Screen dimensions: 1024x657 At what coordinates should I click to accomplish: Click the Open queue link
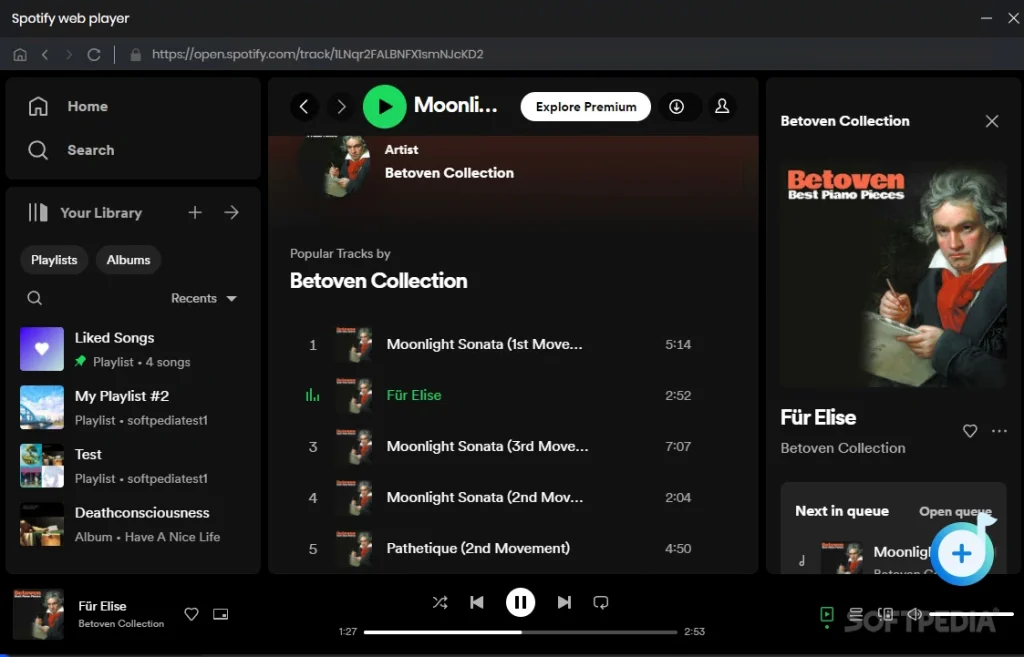955,511
